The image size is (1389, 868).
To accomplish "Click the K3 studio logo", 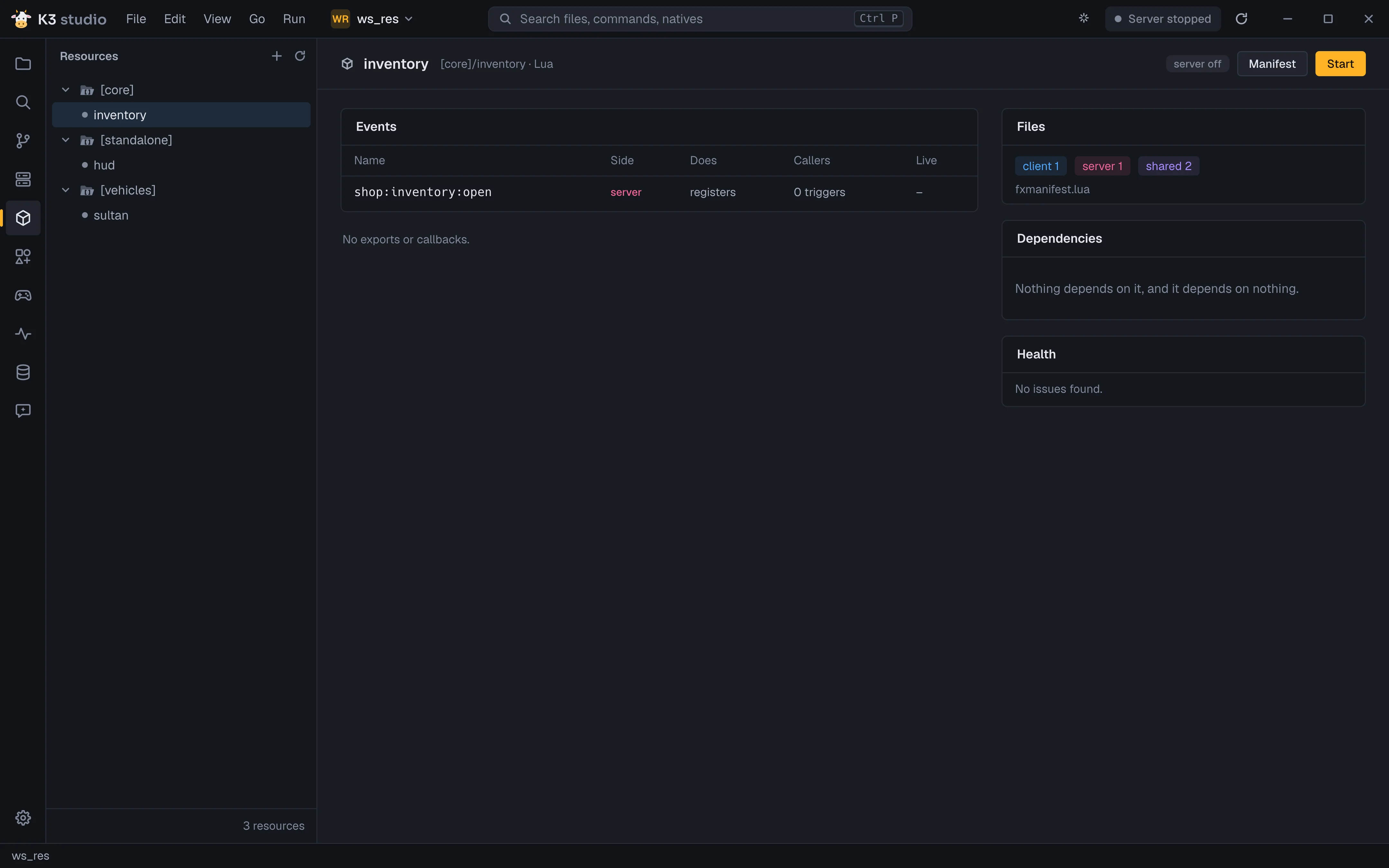I will 59,19.
